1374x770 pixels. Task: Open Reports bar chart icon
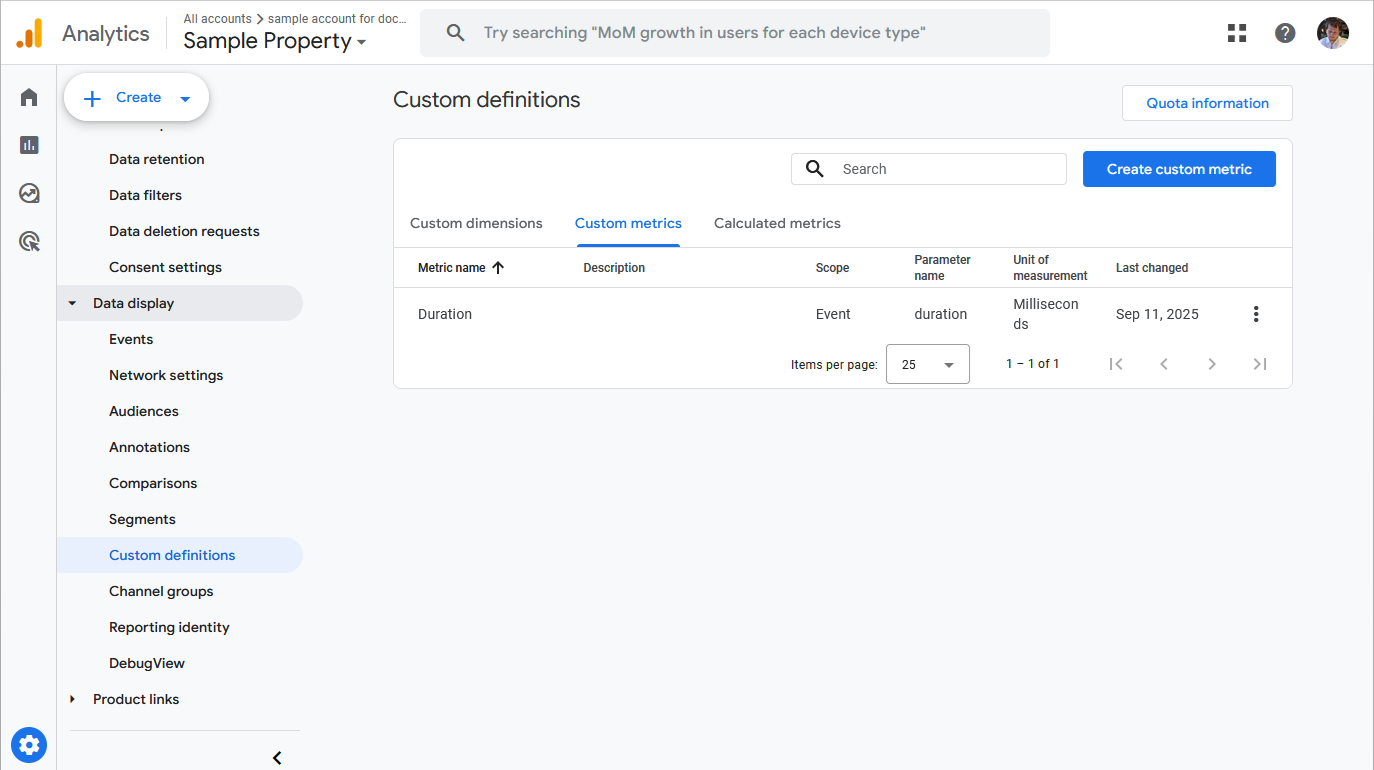tap(29, 145)
